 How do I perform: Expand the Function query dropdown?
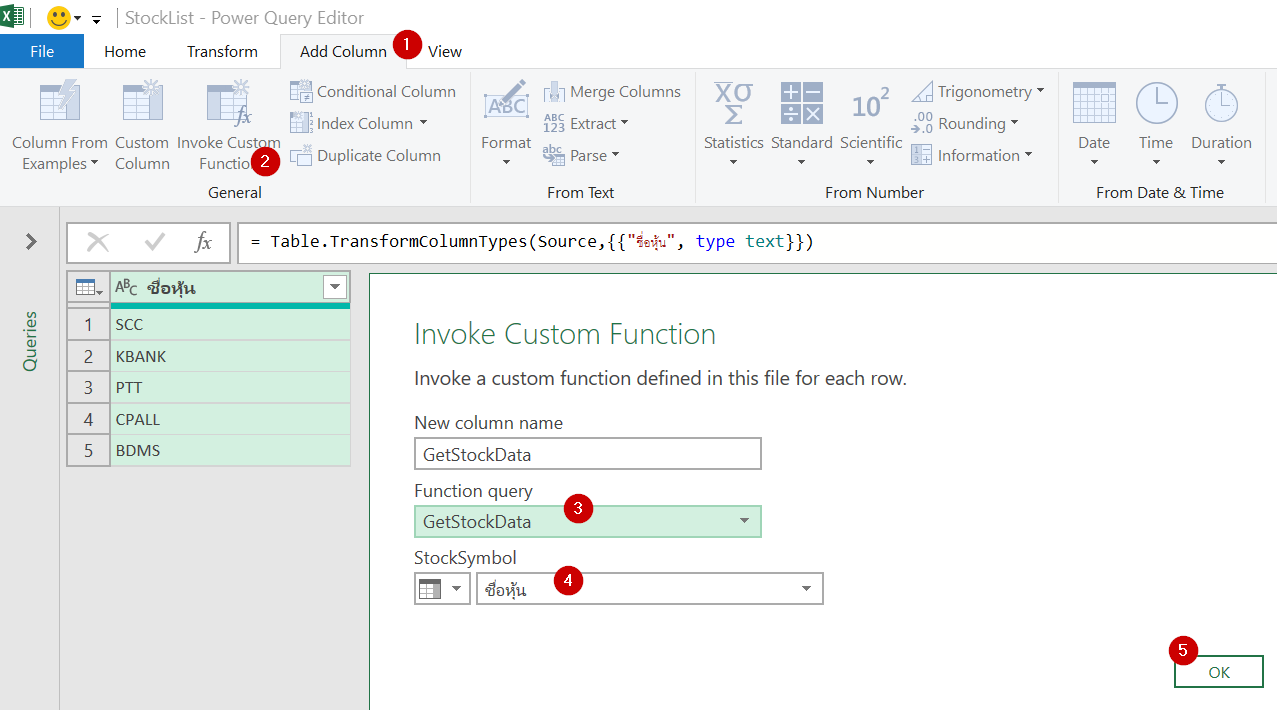(x=744, y=521)
